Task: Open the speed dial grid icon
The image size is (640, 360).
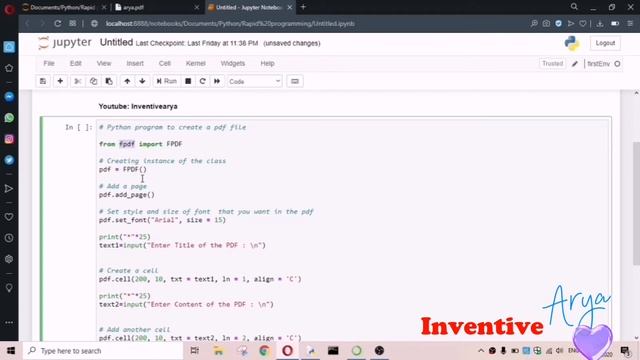Action: (73, 23)
